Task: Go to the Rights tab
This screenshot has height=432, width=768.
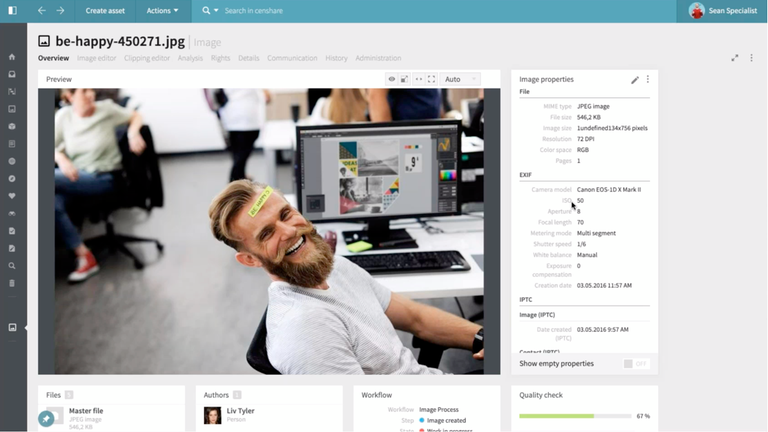Action: click(220, 58)
